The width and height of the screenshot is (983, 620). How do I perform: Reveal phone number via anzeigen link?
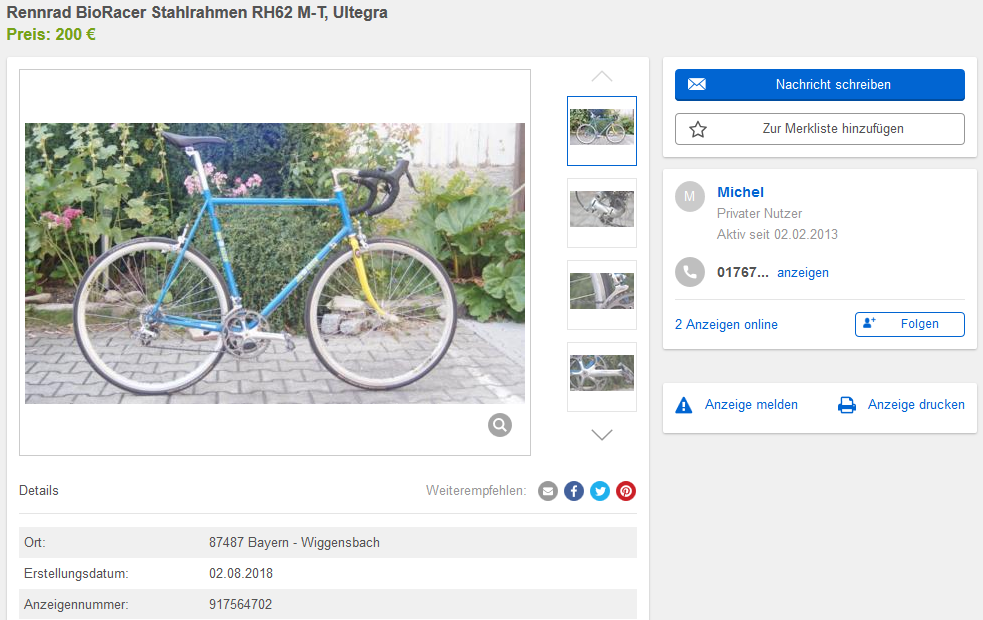click(802, 272)
